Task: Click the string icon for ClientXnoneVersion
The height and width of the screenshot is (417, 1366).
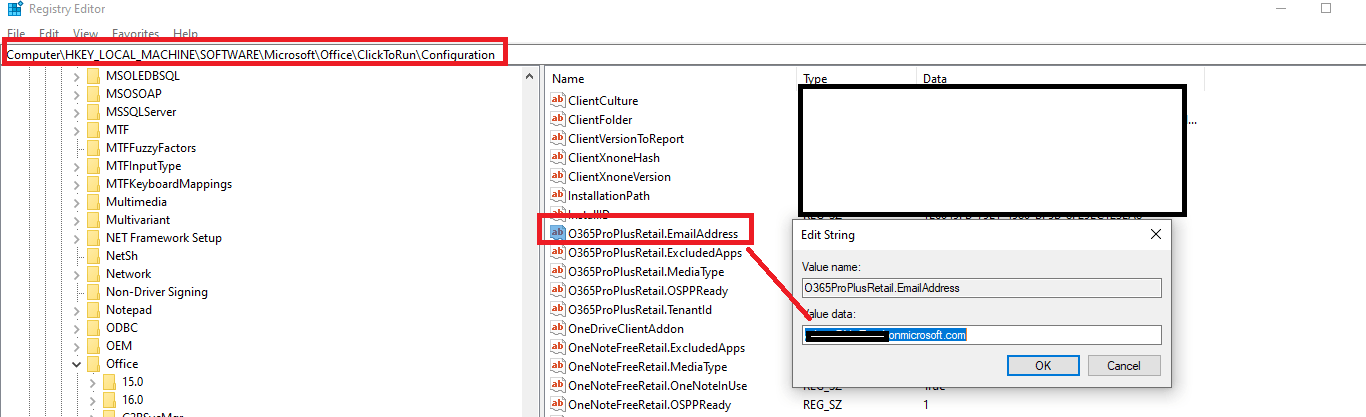Action: click(x=558, y=176)
